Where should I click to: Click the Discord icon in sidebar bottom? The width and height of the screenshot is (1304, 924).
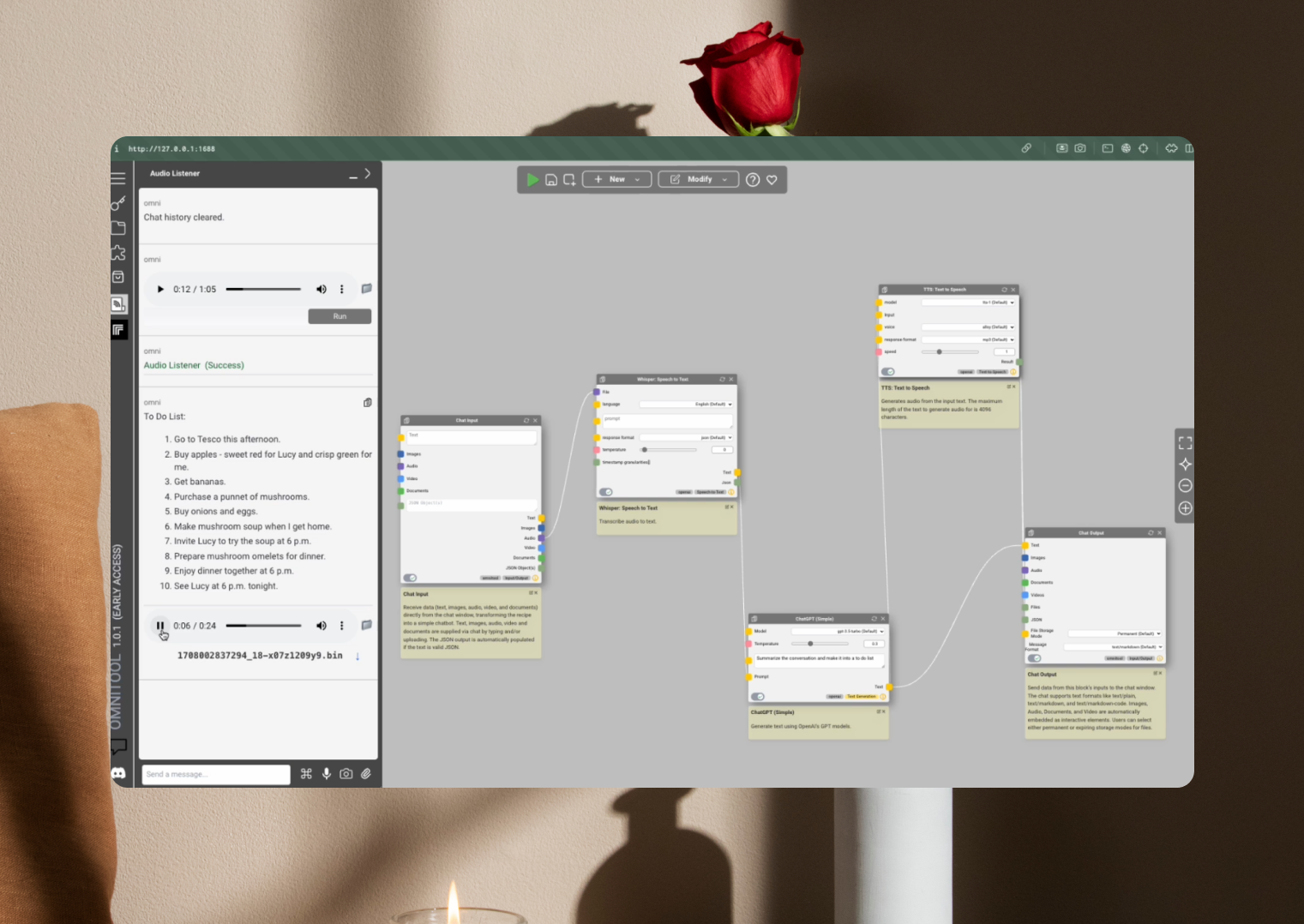click(118, 773)
